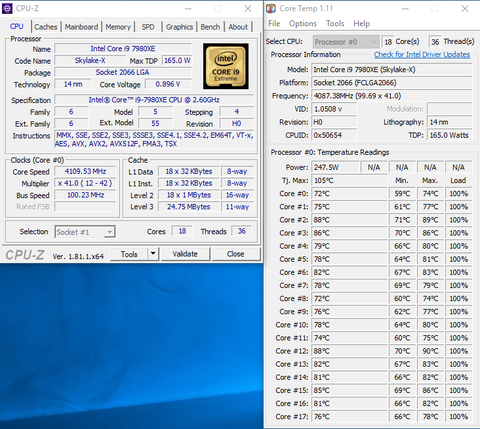Click the Core #9 min temperature 62°C
This screenshot has height=429, width=480.
click(402, 312)
